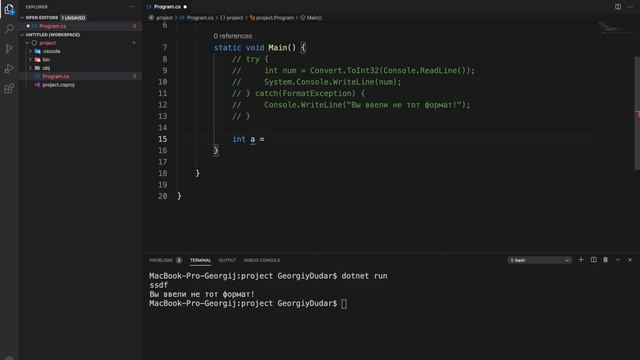
Task: Place cursor on line 15 'int a ='
Action: 248,139
